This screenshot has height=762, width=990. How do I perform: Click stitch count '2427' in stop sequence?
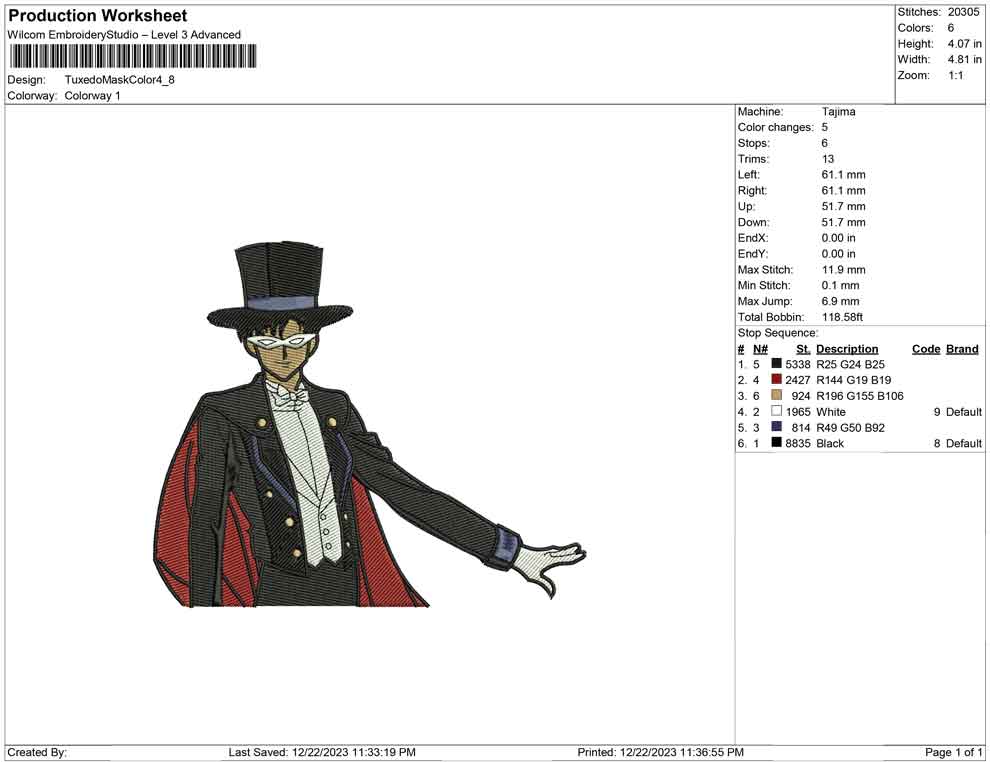797,380
